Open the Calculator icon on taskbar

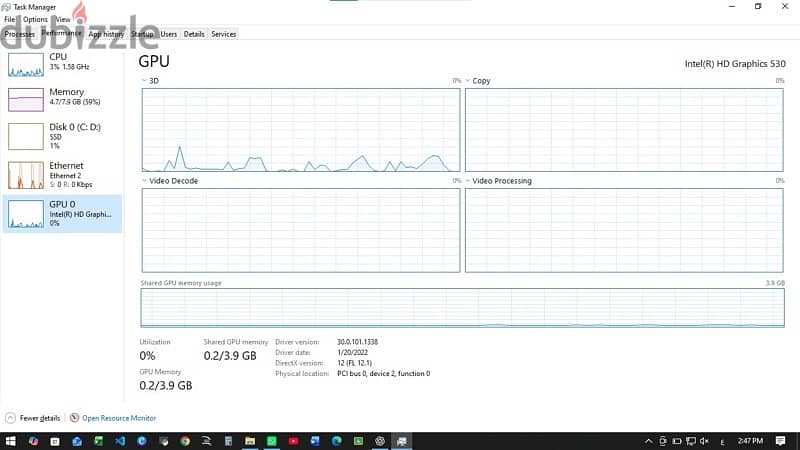[x=229, y=441]
